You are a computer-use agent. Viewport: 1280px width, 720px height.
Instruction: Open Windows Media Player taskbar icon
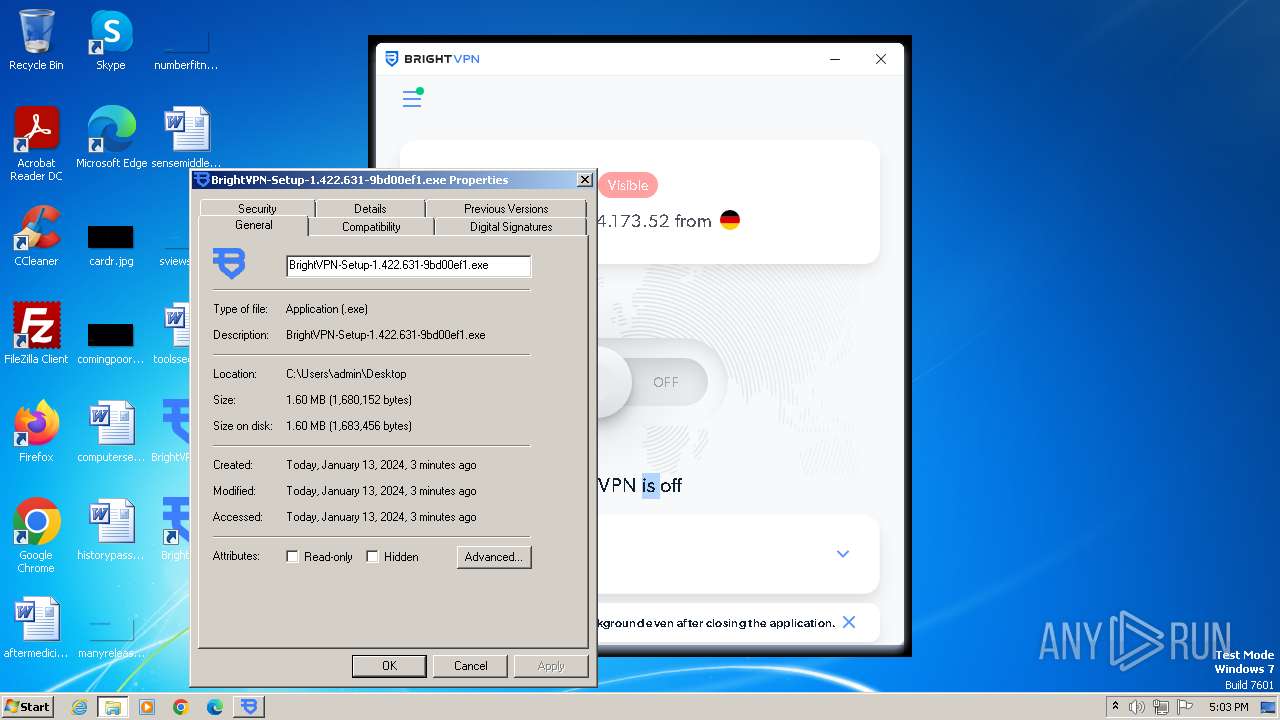pyautogui.click(x=147, y=707)
